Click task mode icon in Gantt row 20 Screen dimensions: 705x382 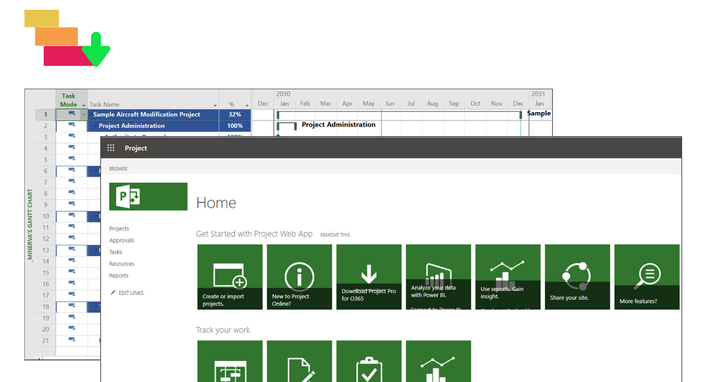click(x=71, y=328)
